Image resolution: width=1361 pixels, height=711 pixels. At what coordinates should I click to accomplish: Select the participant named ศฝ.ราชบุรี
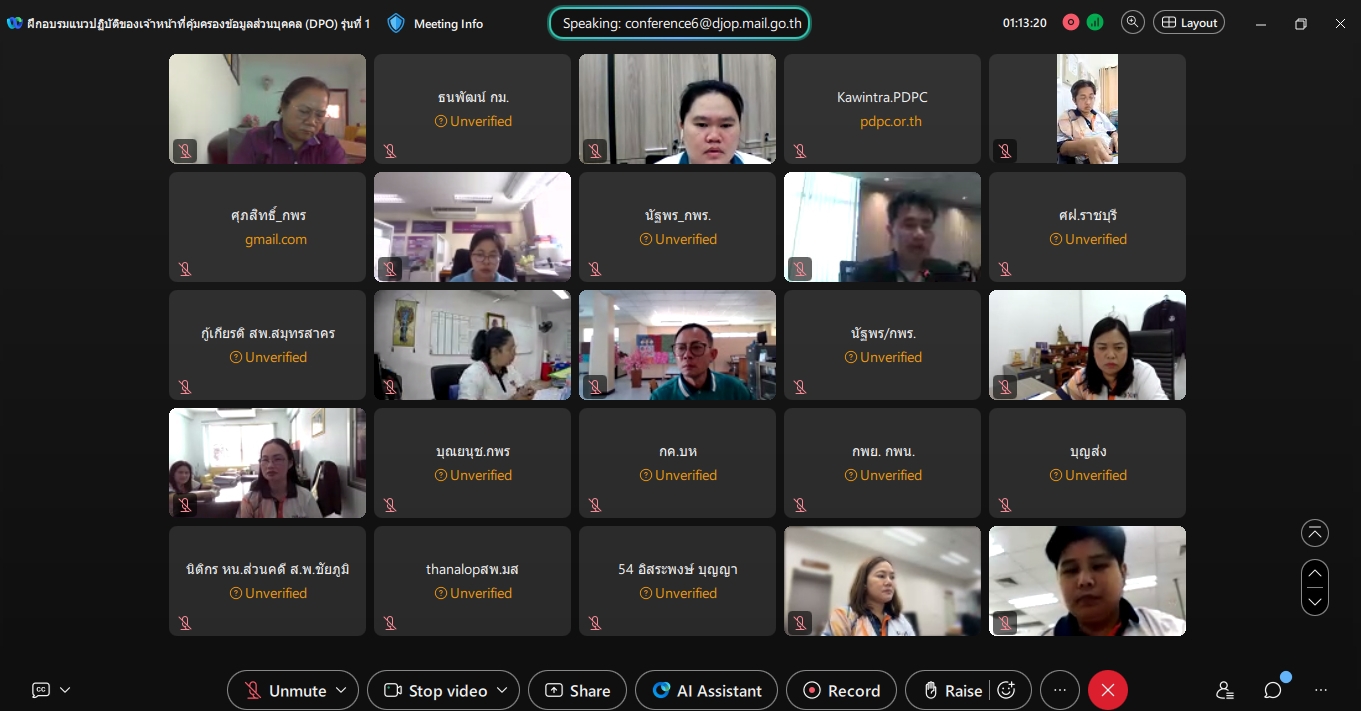point(1088,215)
